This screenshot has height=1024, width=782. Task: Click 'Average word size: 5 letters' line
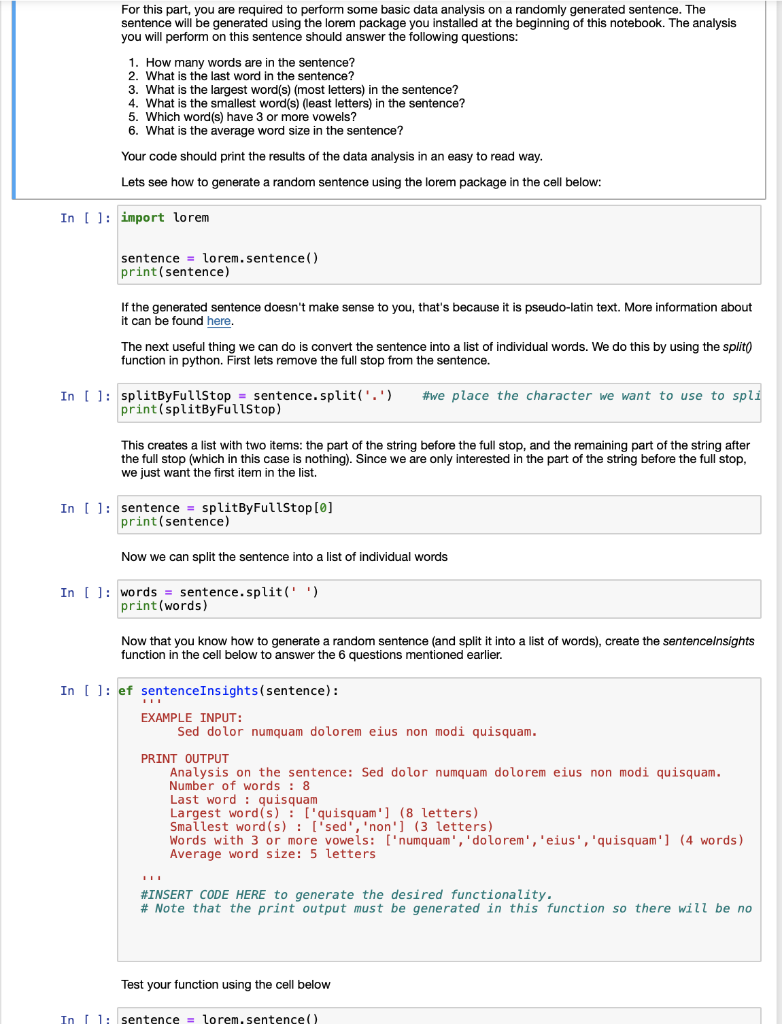(272, 854)
